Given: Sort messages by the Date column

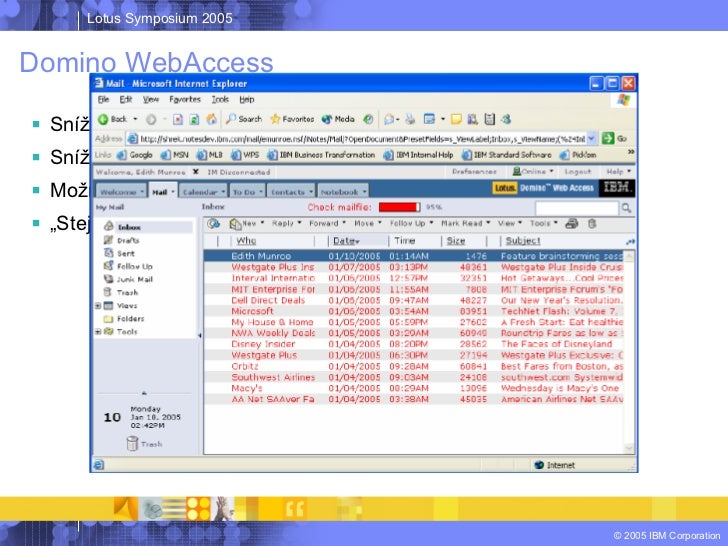Looking at the screenshot, I should coord(346,241).
